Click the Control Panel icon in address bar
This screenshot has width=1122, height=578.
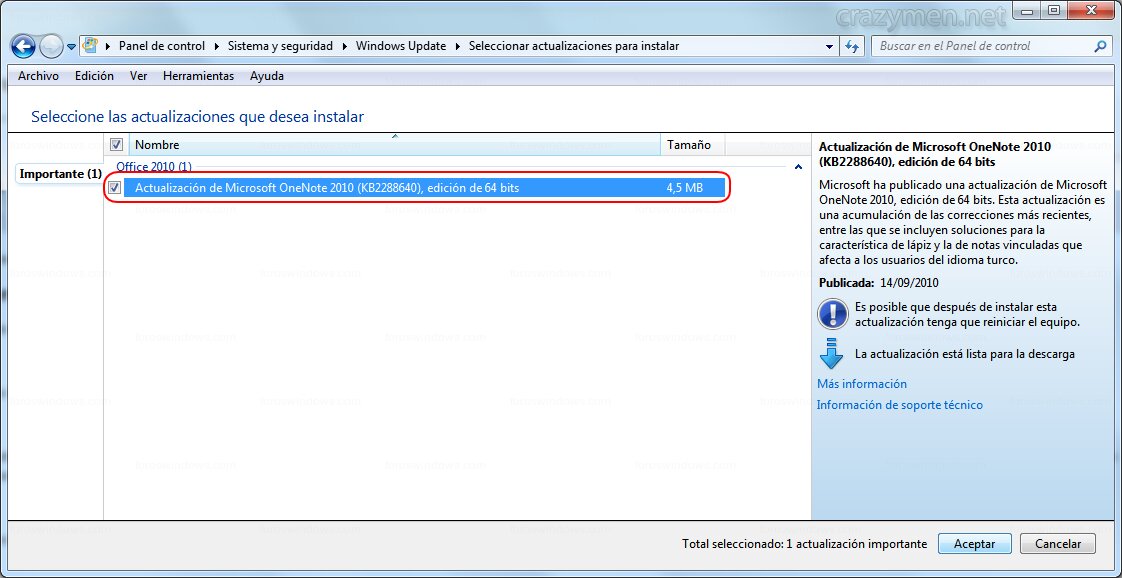click(x=89, y=46)
